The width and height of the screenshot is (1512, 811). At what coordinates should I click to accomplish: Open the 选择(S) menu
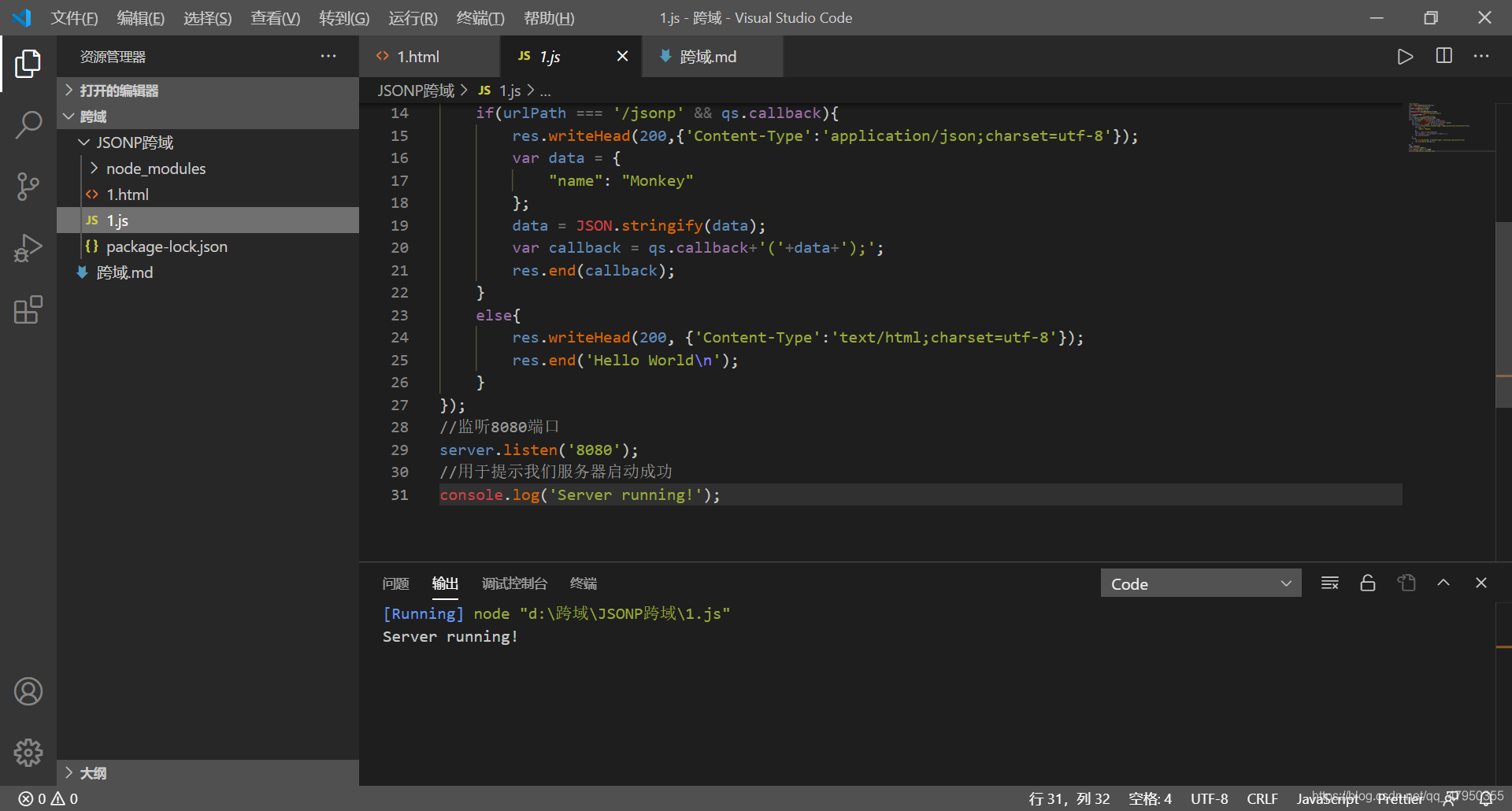208,17
